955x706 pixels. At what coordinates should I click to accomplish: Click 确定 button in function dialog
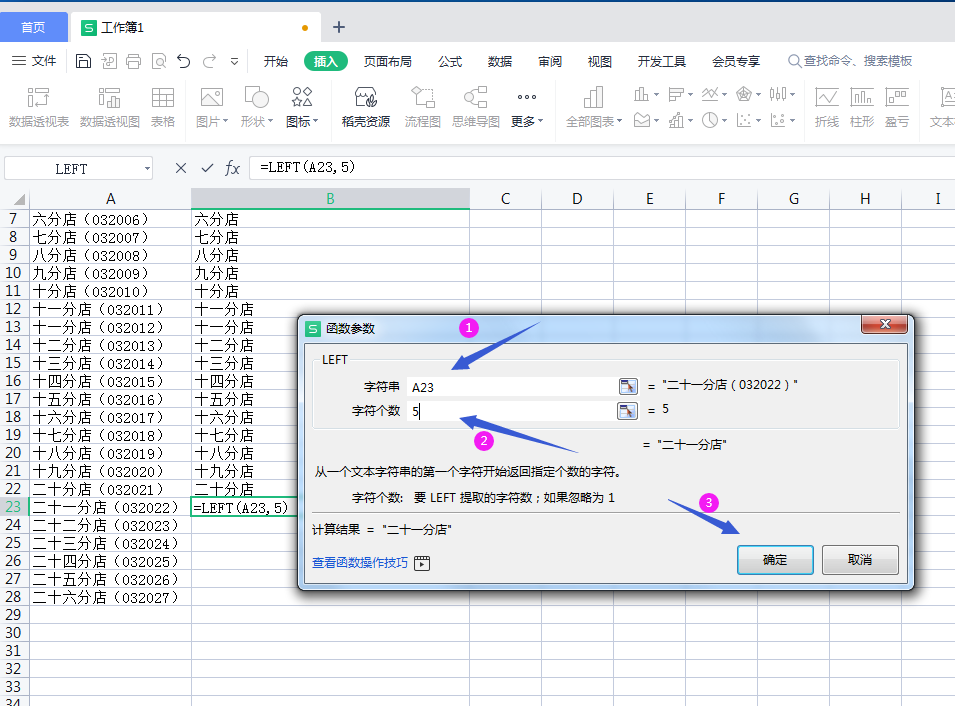point(775,560)
